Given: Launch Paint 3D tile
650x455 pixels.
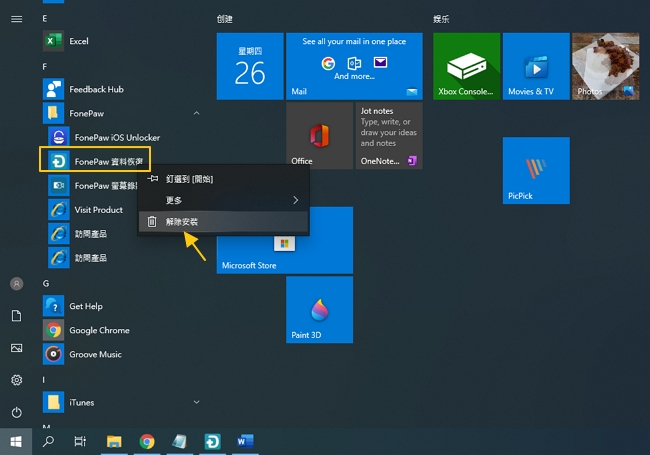Looking at the screenshot, I should pos(319,310).
